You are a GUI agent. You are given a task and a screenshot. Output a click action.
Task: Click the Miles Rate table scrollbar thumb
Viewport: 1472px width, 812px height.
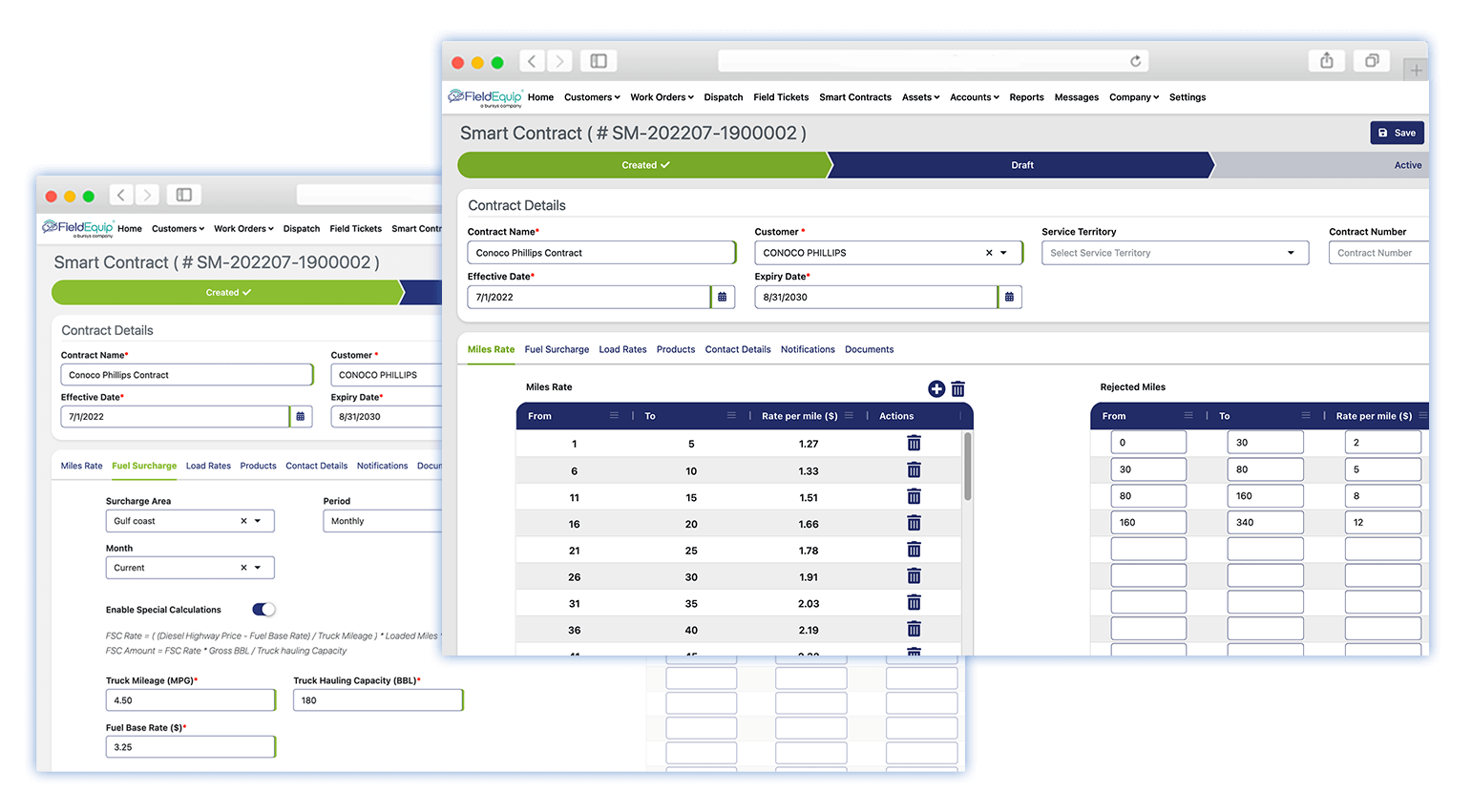click(967, 467)
